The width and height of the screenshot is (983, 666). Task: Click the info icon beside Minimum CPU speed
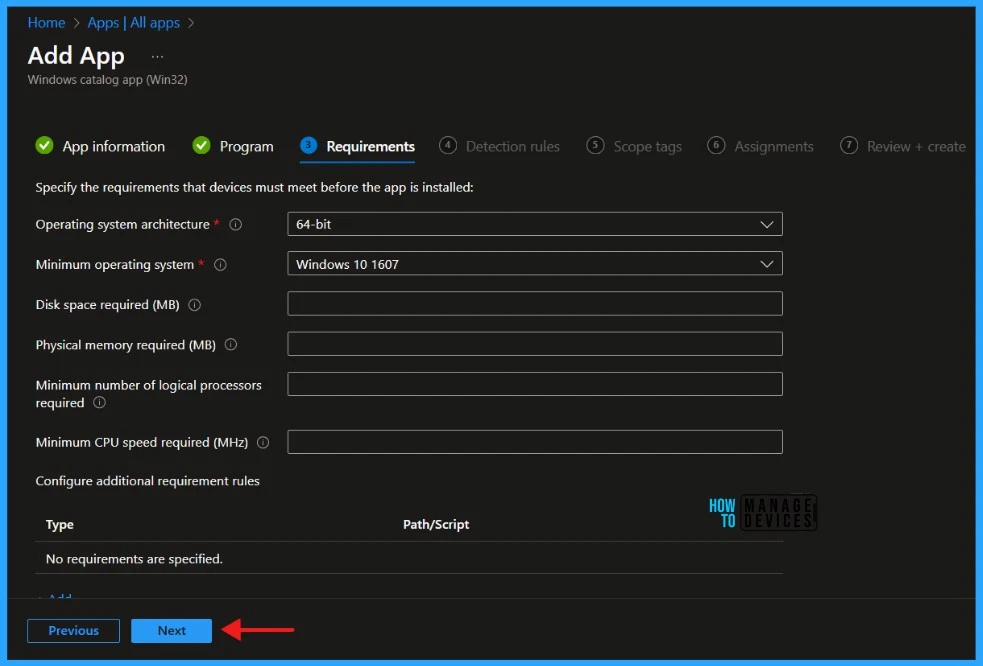(x=263, y=442)
